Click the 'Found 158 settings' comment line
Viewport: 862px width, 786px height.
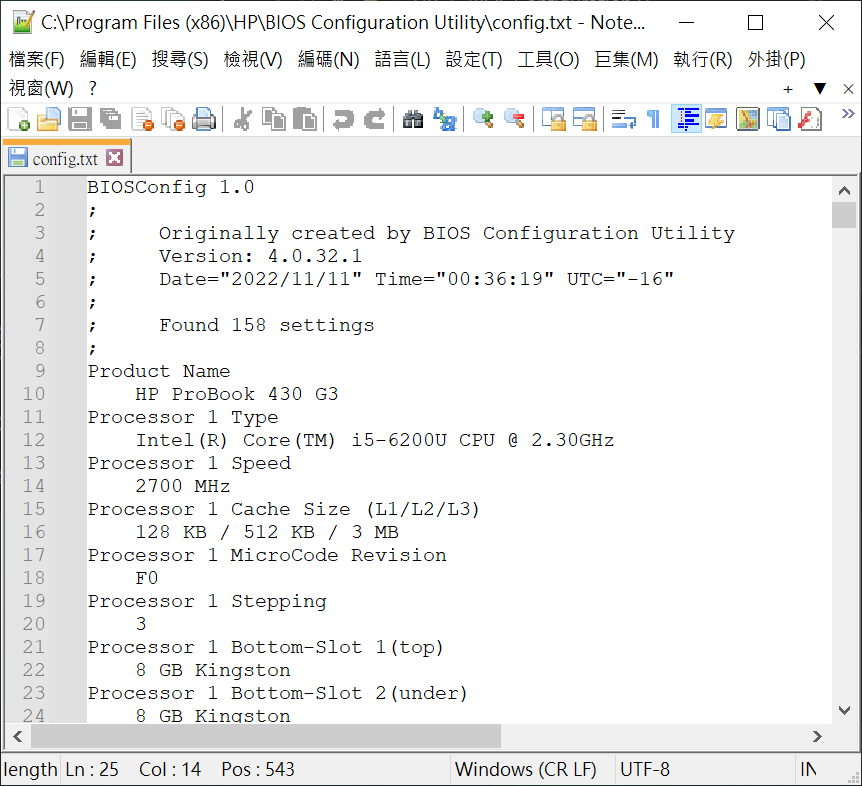click(267, 325)
